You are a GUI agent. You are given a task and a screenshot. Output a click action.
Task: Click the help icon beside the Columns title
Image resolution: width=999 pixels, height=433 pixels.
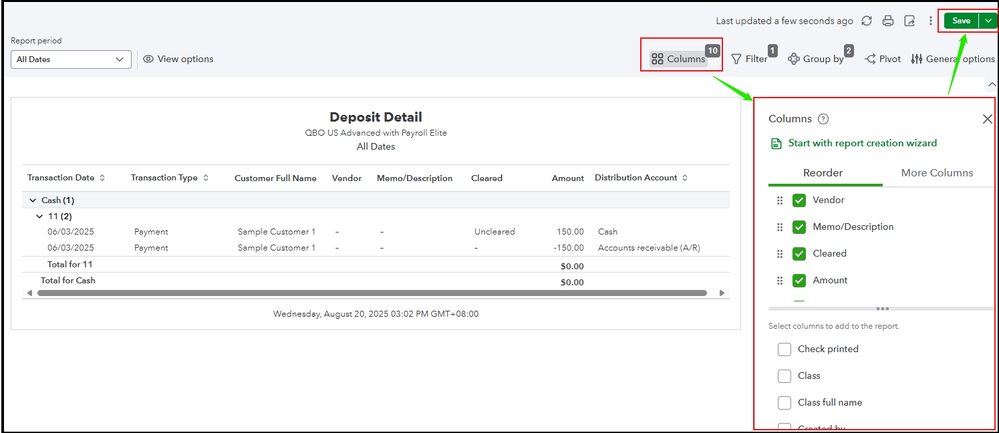click(823, 119)
